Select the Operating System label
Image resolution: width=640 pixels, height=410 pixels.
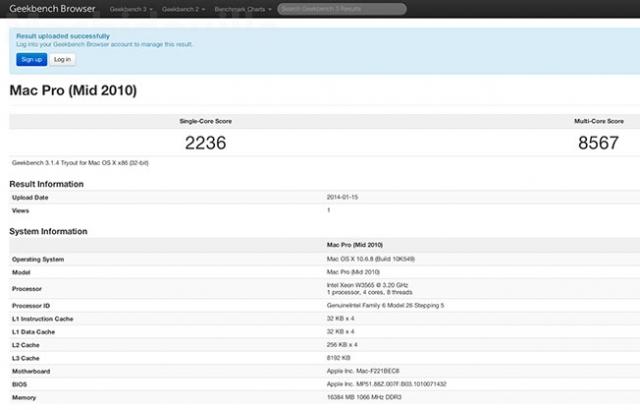click(38, 259)
